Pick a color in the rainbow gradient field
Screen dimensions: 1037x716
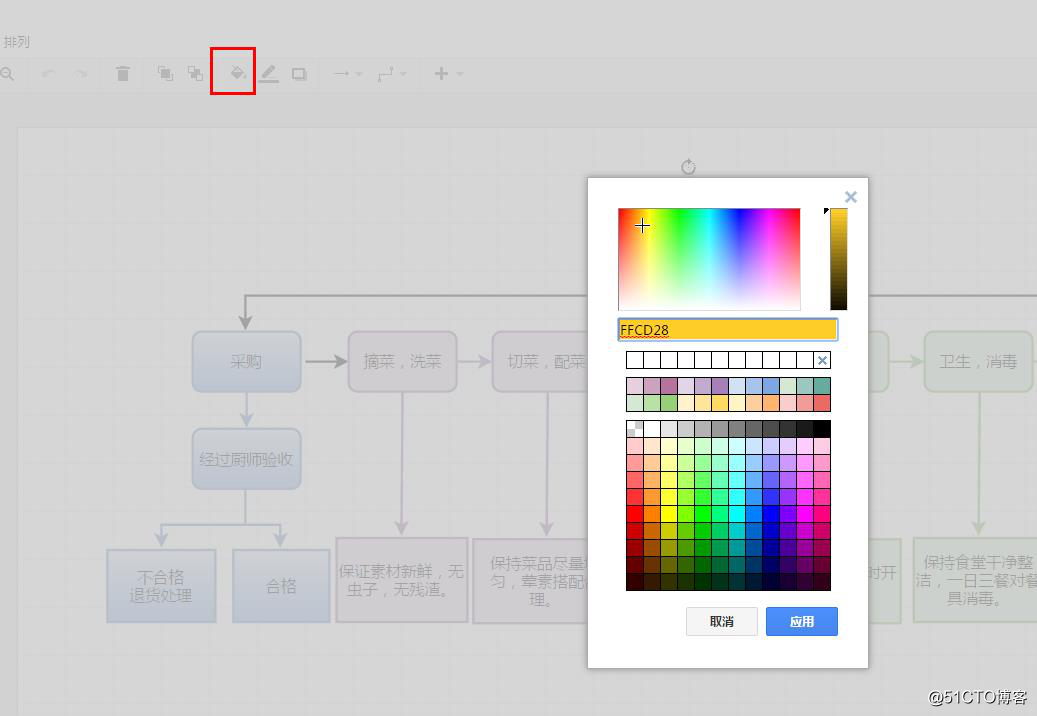[x=709, y=259]
